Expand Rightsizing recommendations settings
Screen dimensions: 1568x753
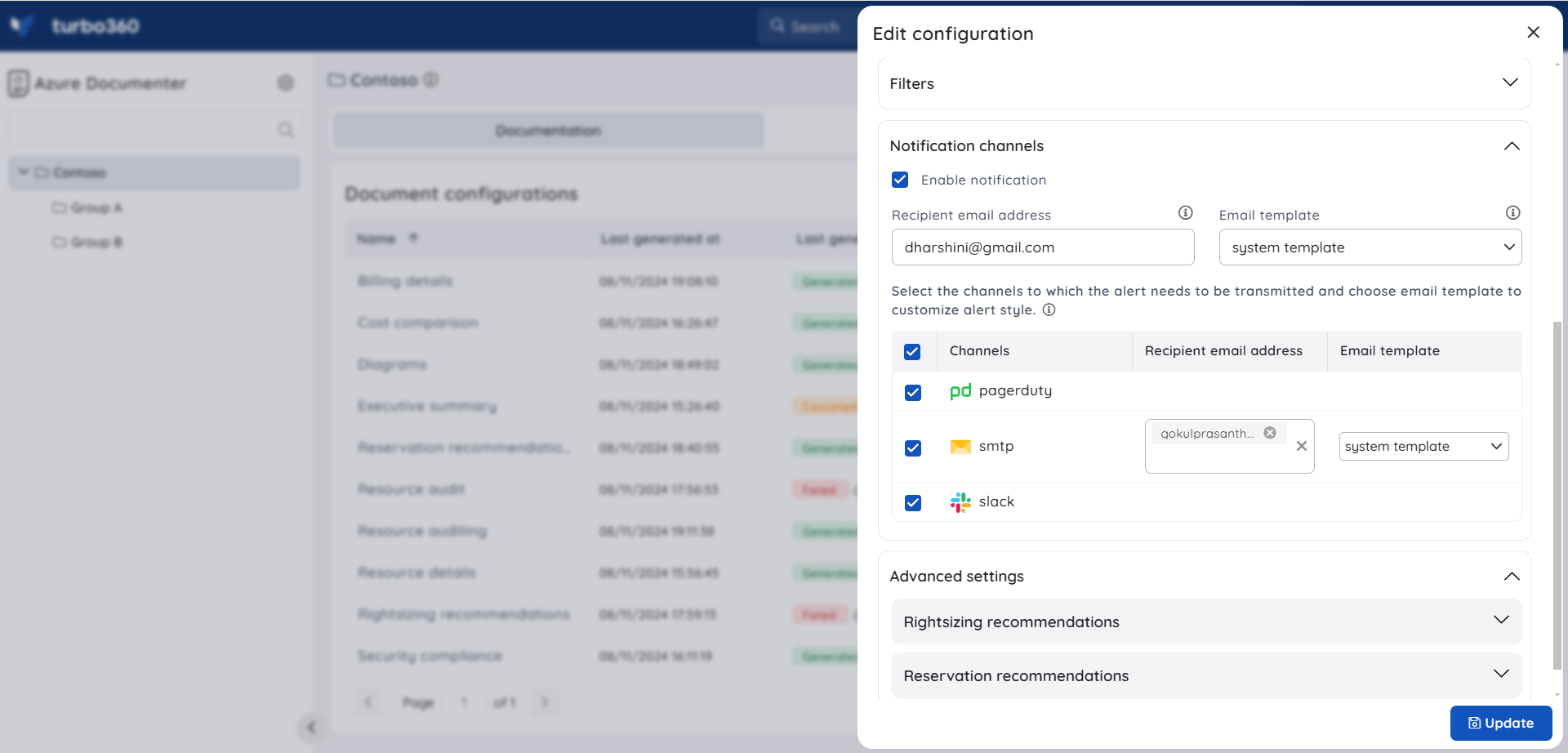(1206, 622)
